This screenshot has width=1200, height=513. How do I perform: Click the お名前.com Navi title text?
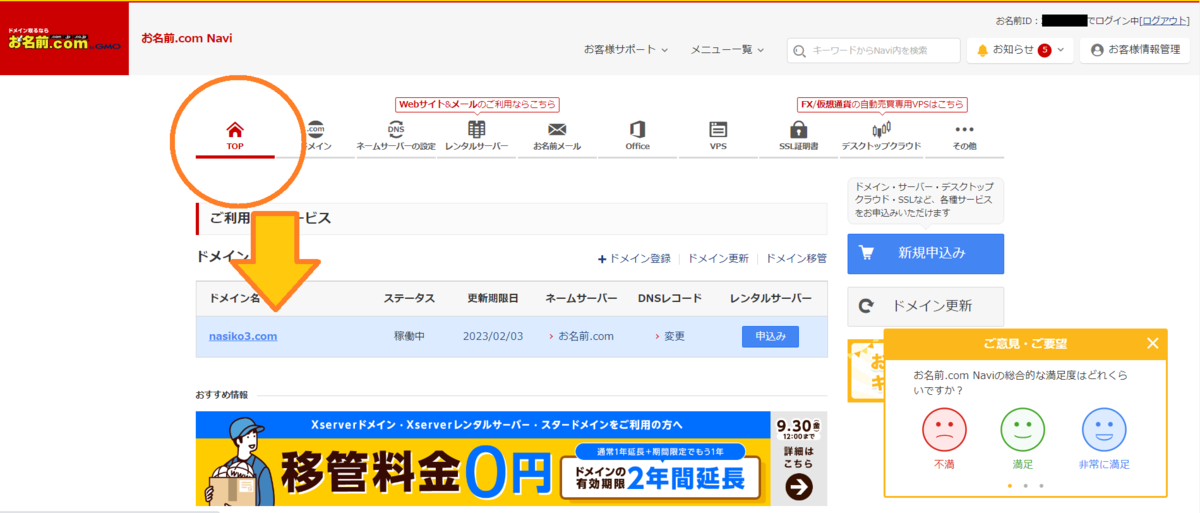[187, 38]
